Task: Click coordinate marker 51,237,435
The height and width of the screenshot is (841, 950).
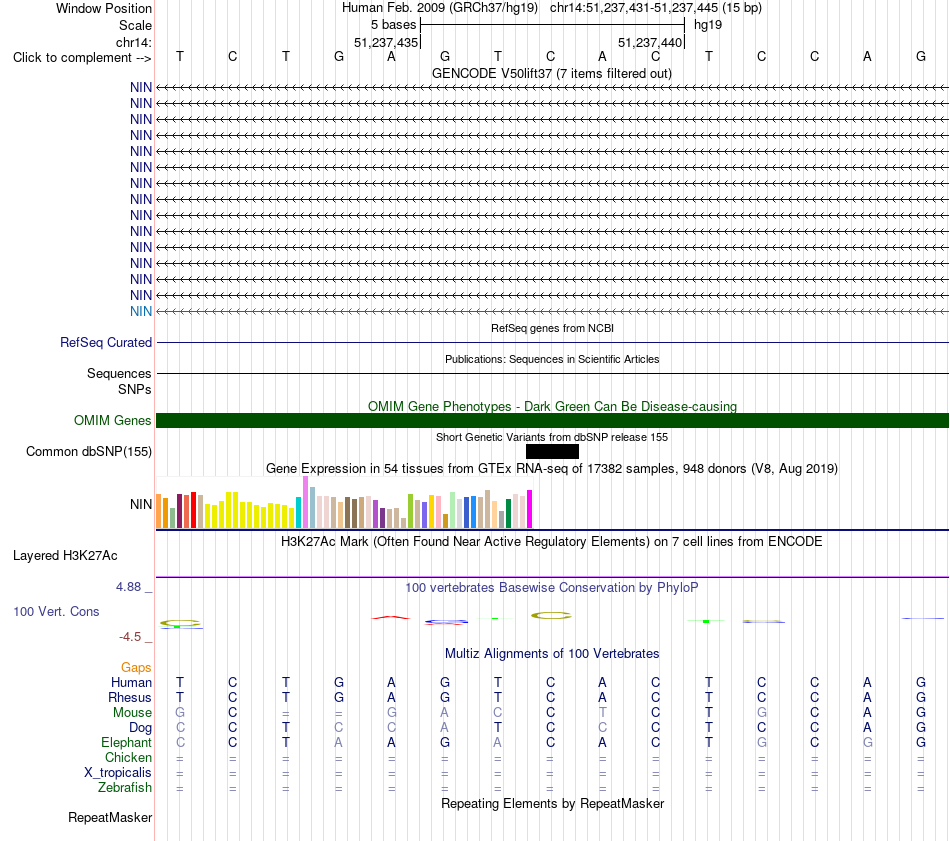Action: click(386, 42)
